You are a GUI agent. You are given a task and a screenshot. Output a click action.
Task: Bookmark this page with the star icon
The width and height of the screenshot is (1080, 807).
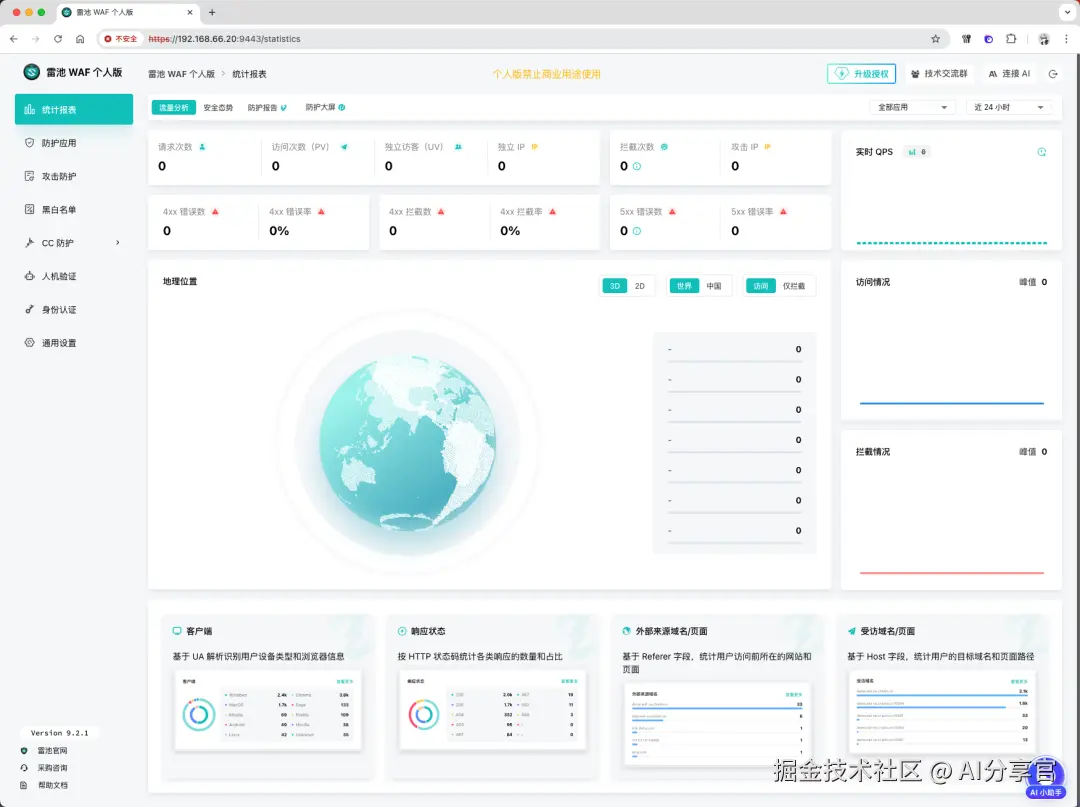tap(935, 39)
